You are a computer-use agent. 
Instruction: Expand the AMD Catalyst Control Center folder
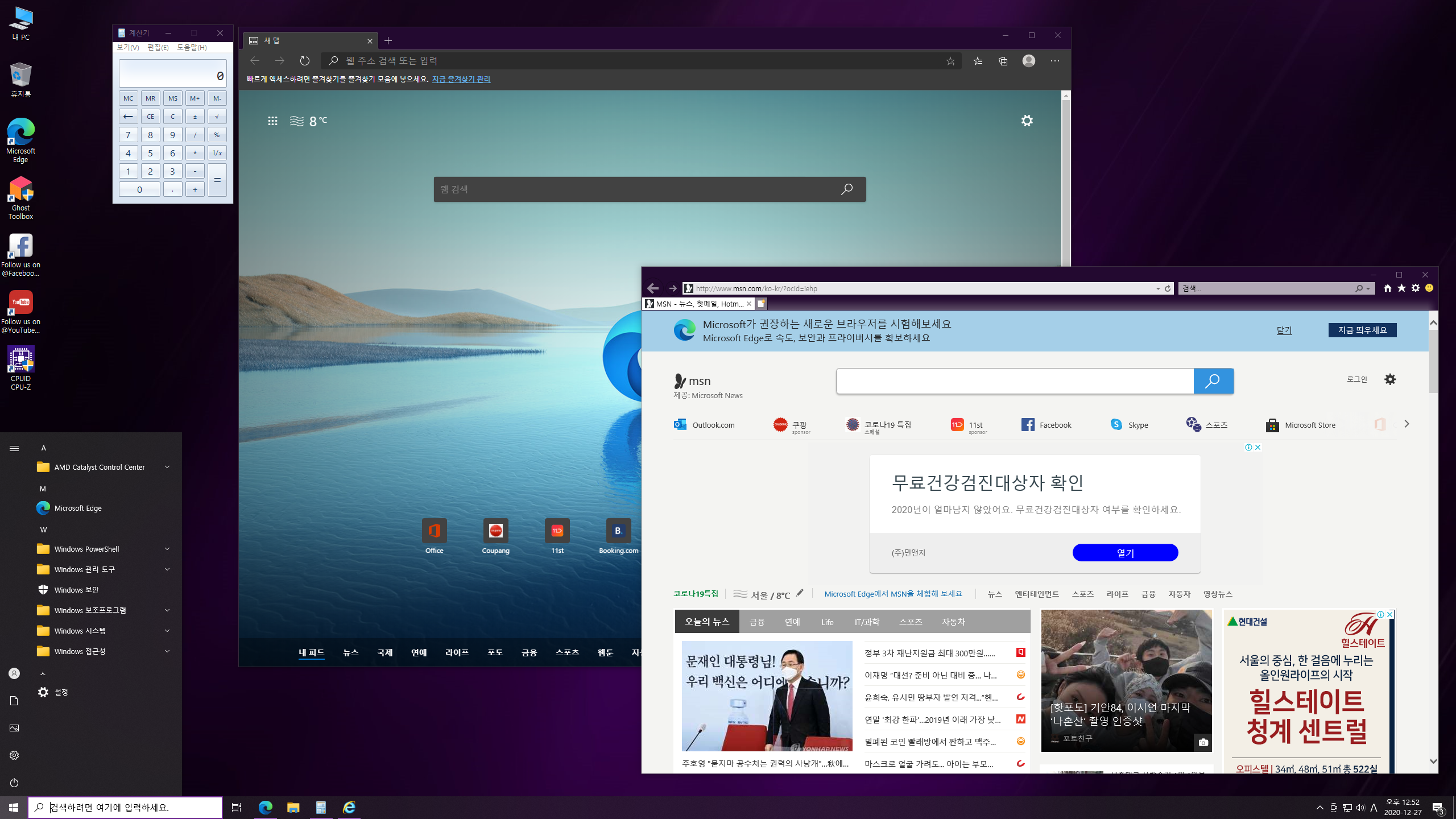click(x=167, y=467)
